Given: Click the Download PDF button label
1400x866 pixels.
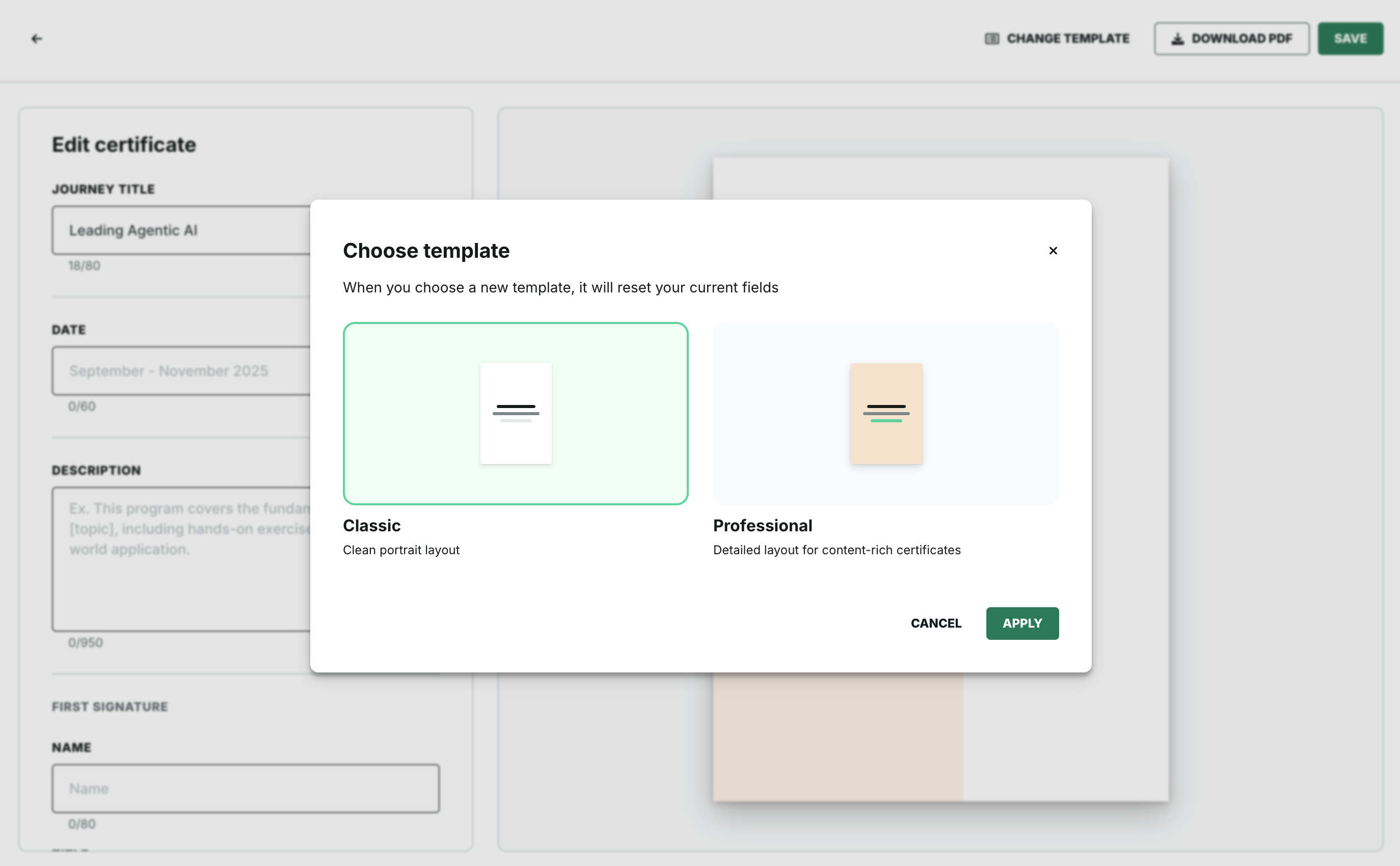Looking at the screenshot, I should 1242,38.
